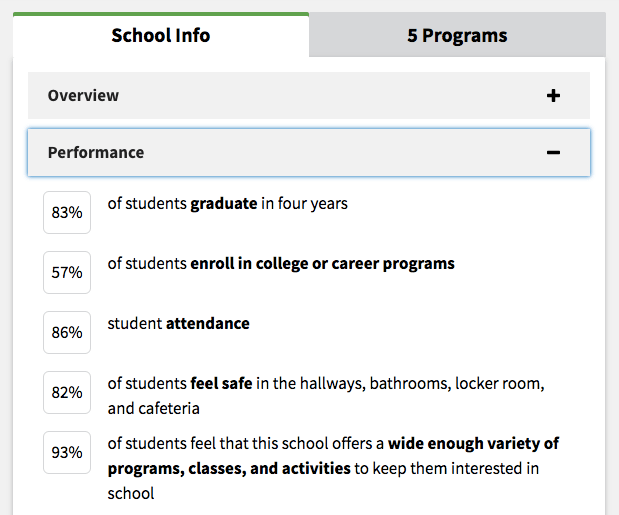Select the 93% program variety badge
Viewport: 619px width, 515px height.
67,453
